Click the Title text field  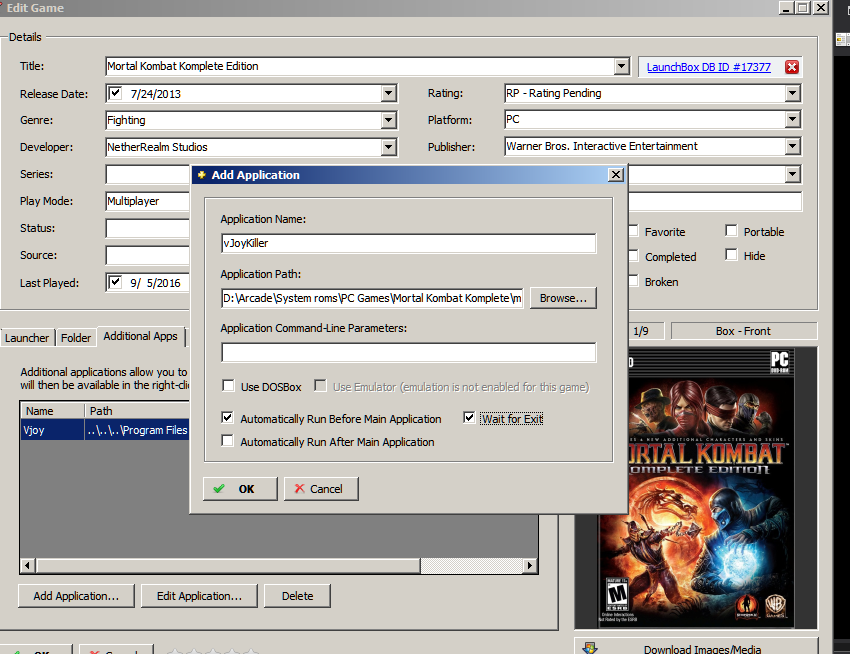pos(360,66)
